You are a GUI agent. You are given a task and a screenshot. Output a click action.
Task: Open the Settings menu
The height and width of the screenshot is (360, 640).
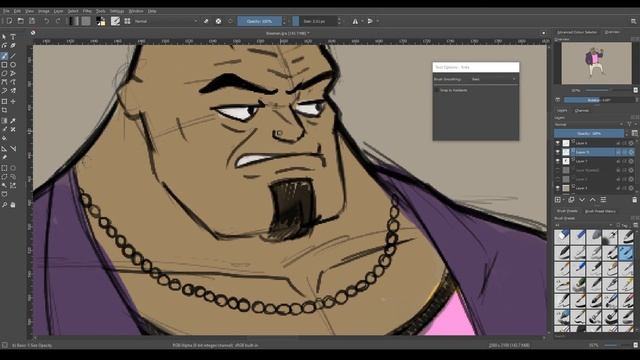[x=117, y=11]
